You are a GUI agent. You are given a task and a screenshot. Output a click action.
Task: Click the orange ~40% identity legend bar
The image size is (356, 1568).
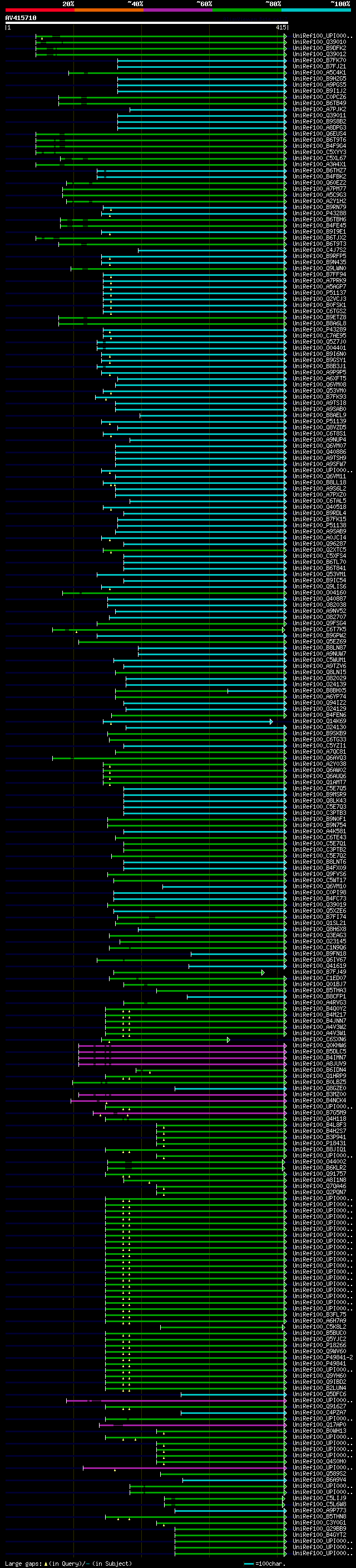[x=109, y=10]
